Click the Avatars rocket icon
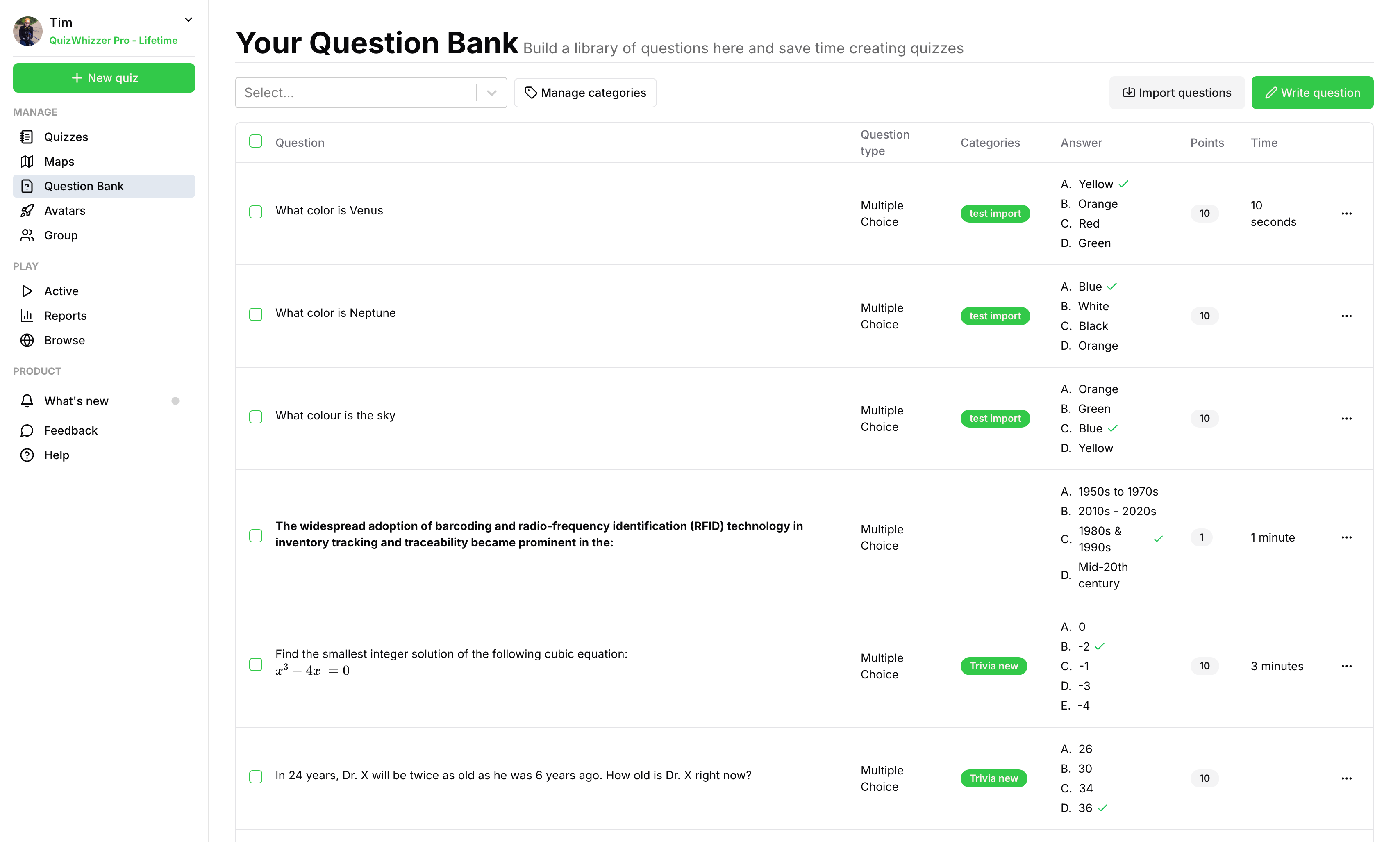Screen dimensions: 1400x842 tap(27, 211)
